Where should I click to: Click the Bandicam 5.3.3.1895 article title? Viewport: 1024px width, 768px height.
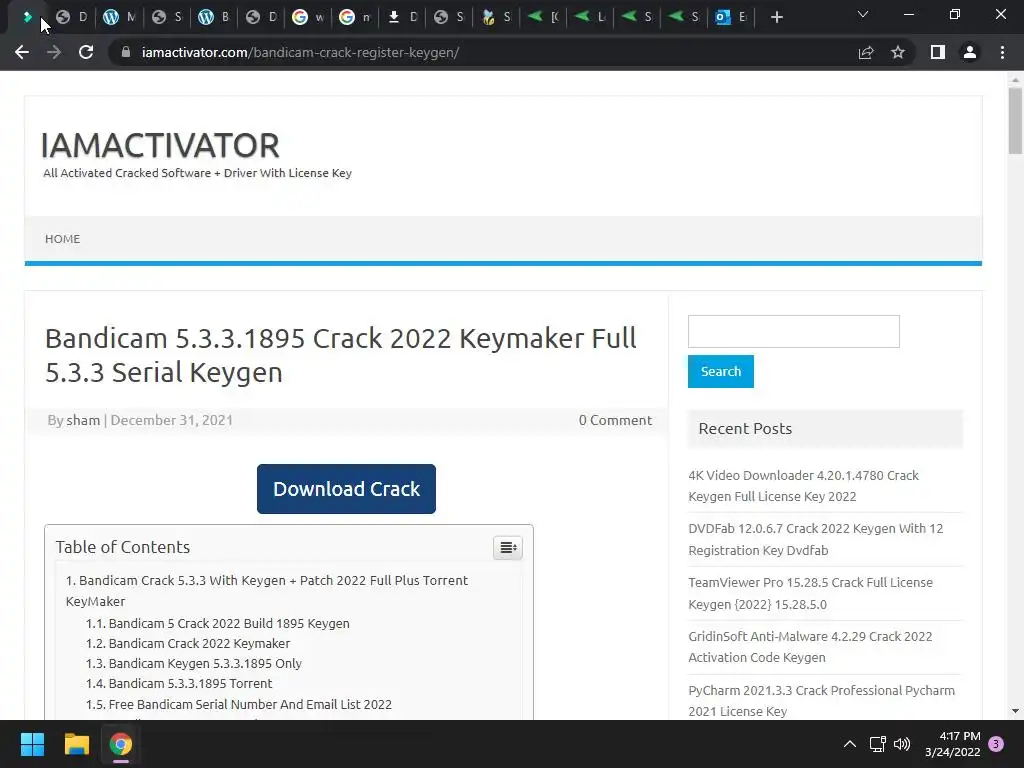point(340,355)
